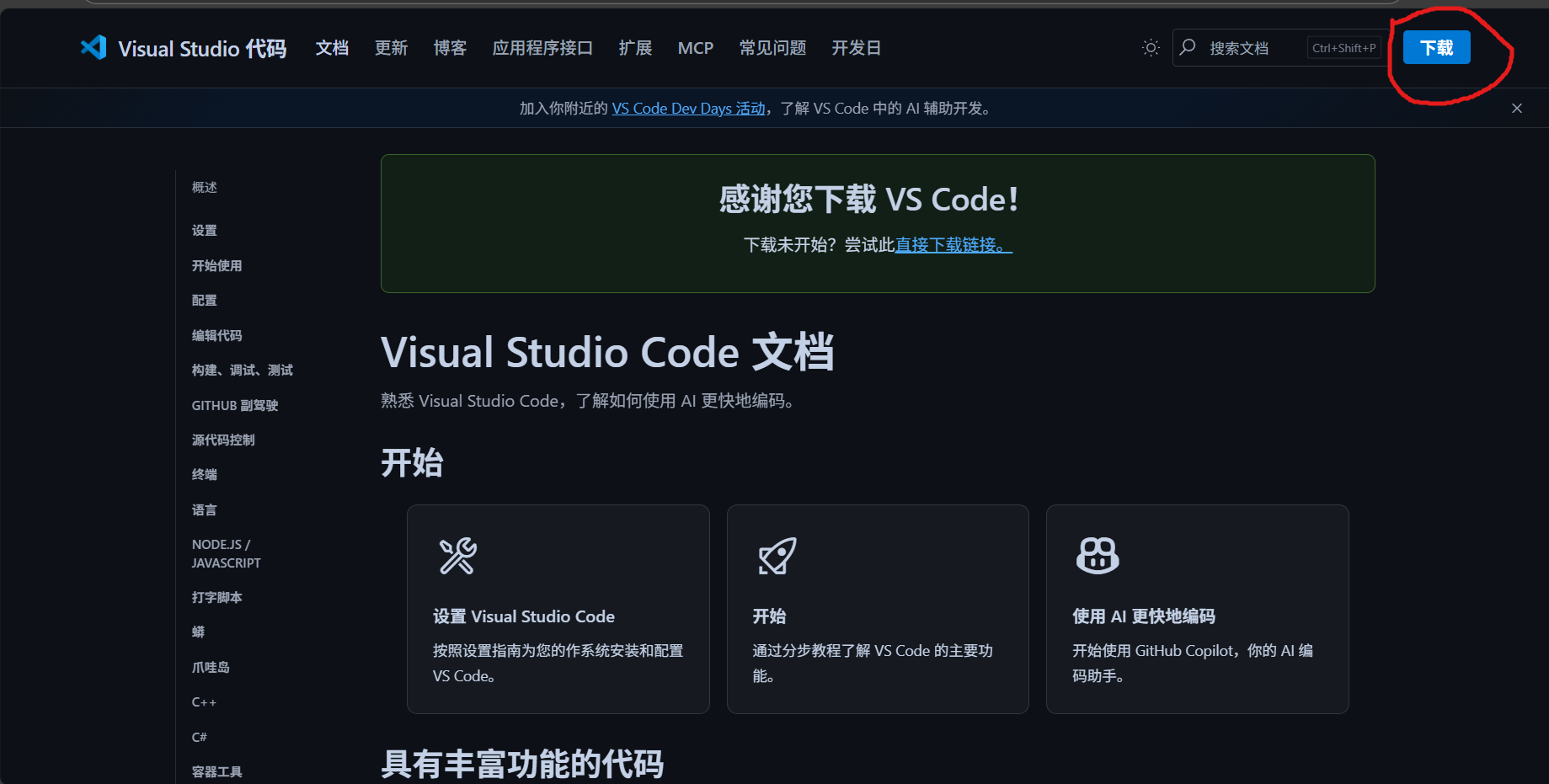Click the 具有丰富功能的代码 heading
The image size is (1549, 784).
pos(522,764)
